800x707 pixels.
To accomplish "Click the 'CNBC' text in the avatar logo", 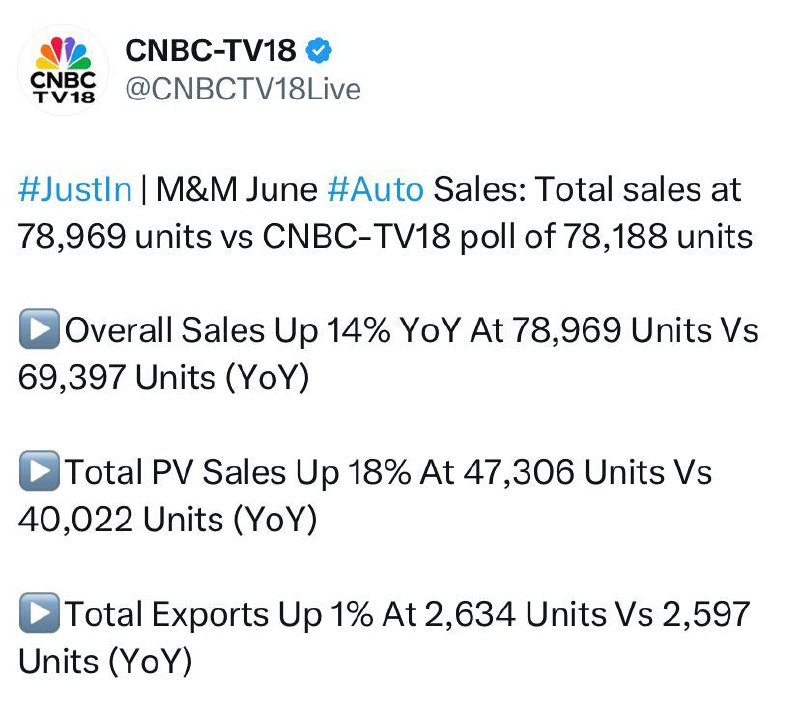I will tap(63, 80).
